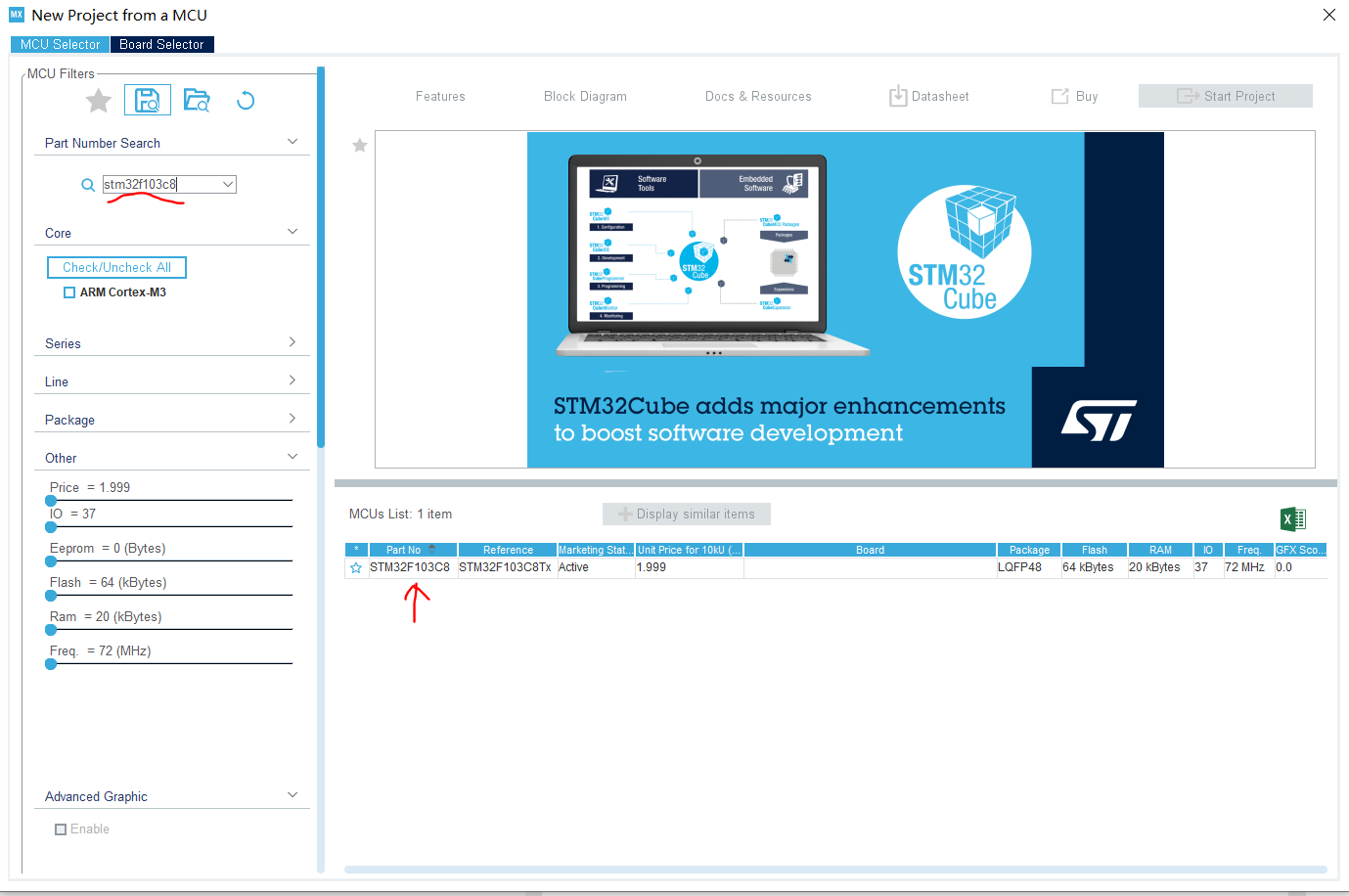1349x896 pixels.
Task: Sort by Freq. column header
Action: click(x=1249, y=550)
